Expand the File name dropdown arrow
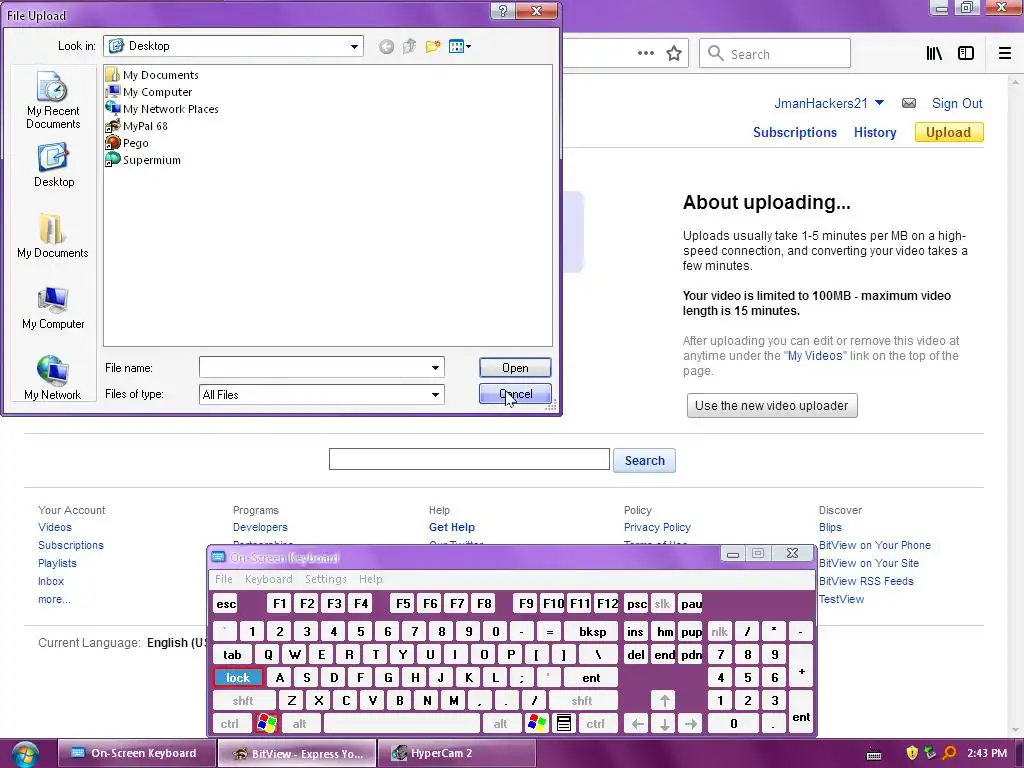This screenshot has height=768, width=1024. click(435, 368)
